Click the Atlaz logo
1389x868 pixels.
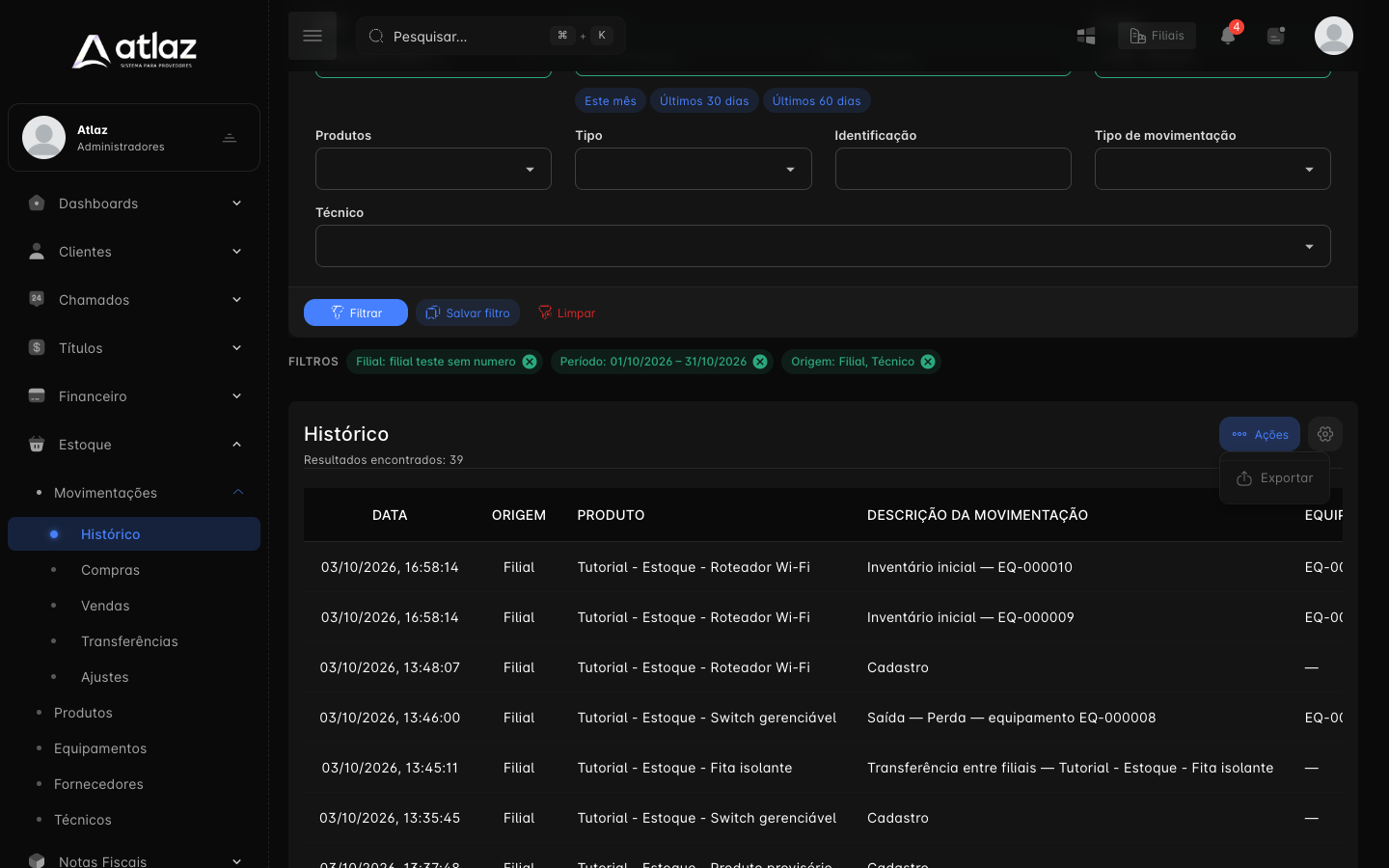tap(134, 50)
